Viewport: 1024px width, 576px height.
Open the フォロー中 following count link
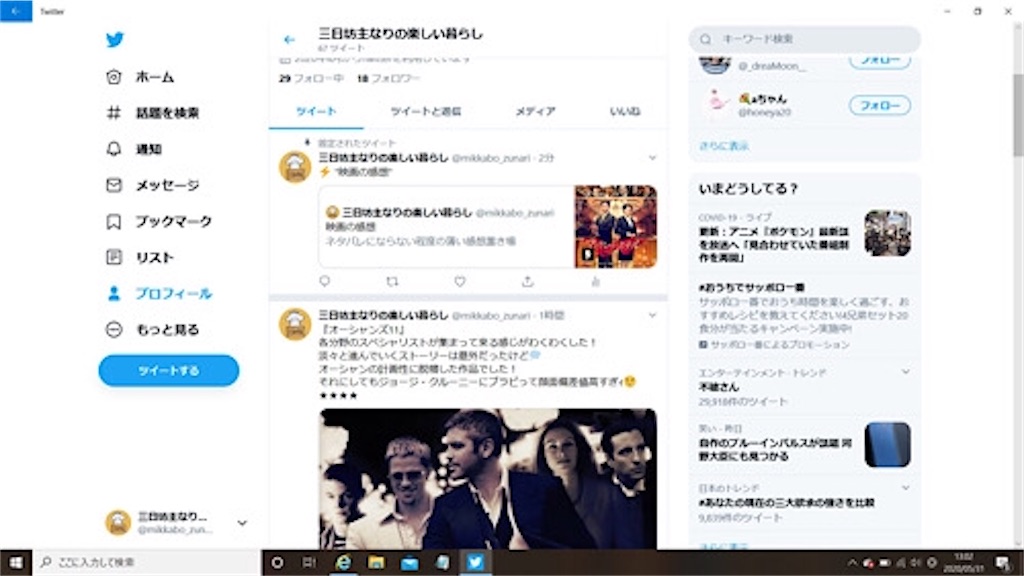pyautogui.click(x=311, y=78)
